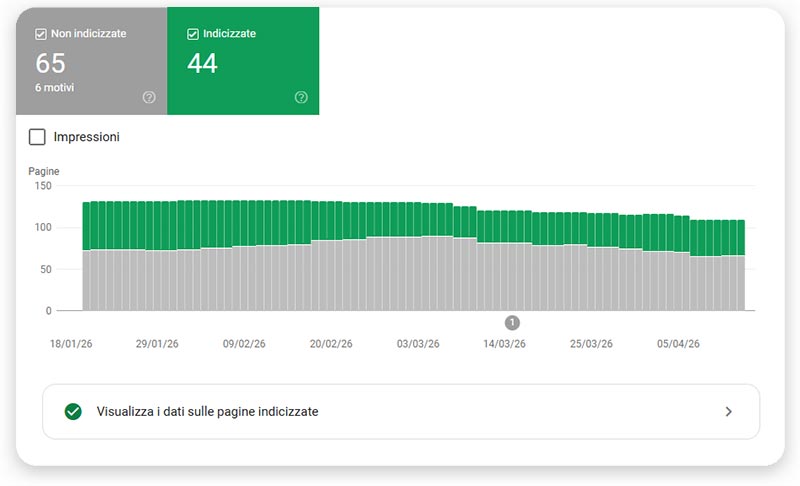The height and width of the screenshot is (486, 800).
Task: Enable the Impressioni checkbox
Action: coord(38,137)
